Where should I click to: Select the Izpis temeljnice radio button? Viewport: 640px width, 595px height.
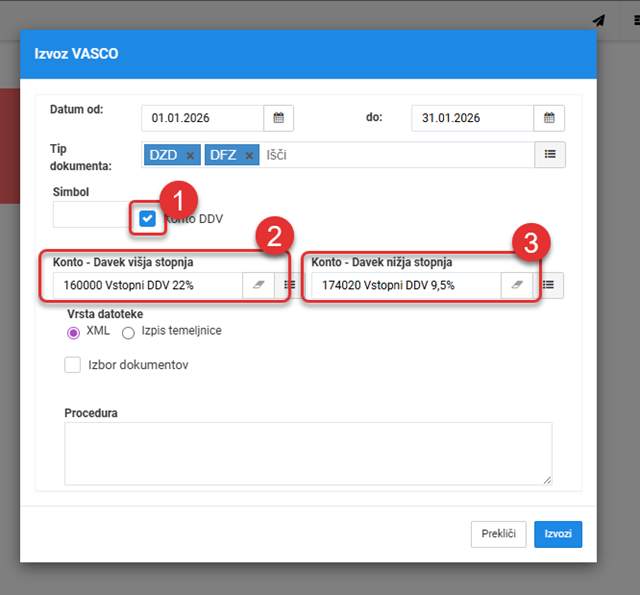point(128,333)
